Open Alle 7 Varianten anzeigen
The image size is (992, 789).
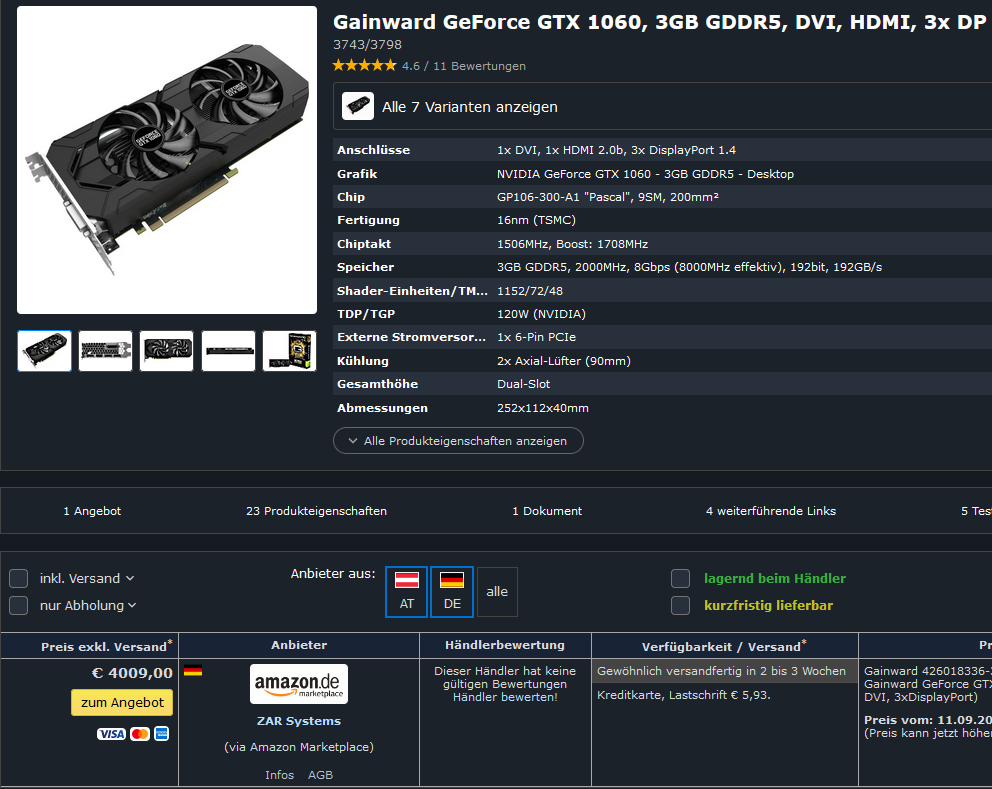469,107
